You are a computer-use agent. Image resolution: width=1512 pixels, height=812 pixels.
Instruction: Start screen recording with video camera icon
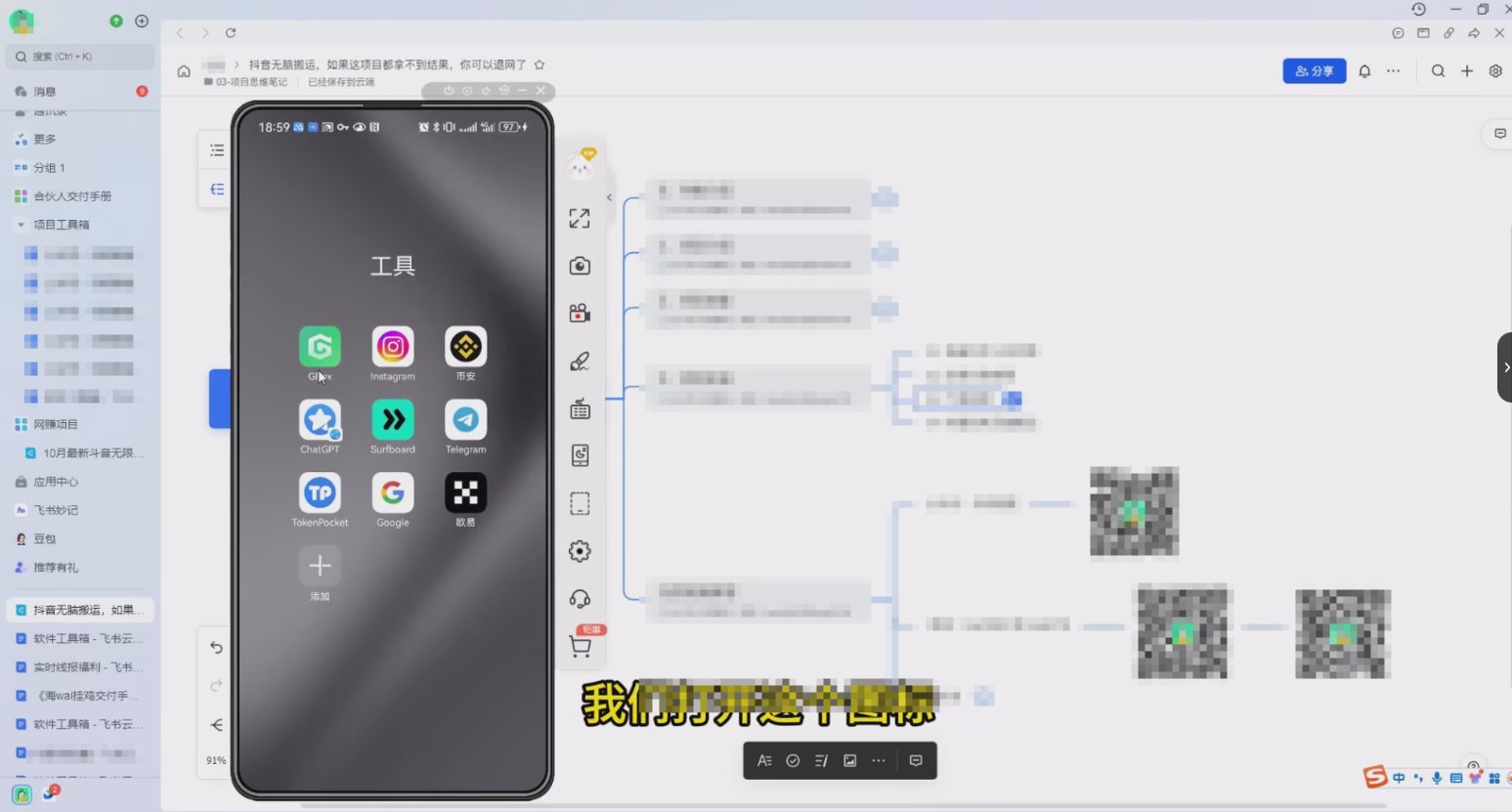(x=580, y=313)
